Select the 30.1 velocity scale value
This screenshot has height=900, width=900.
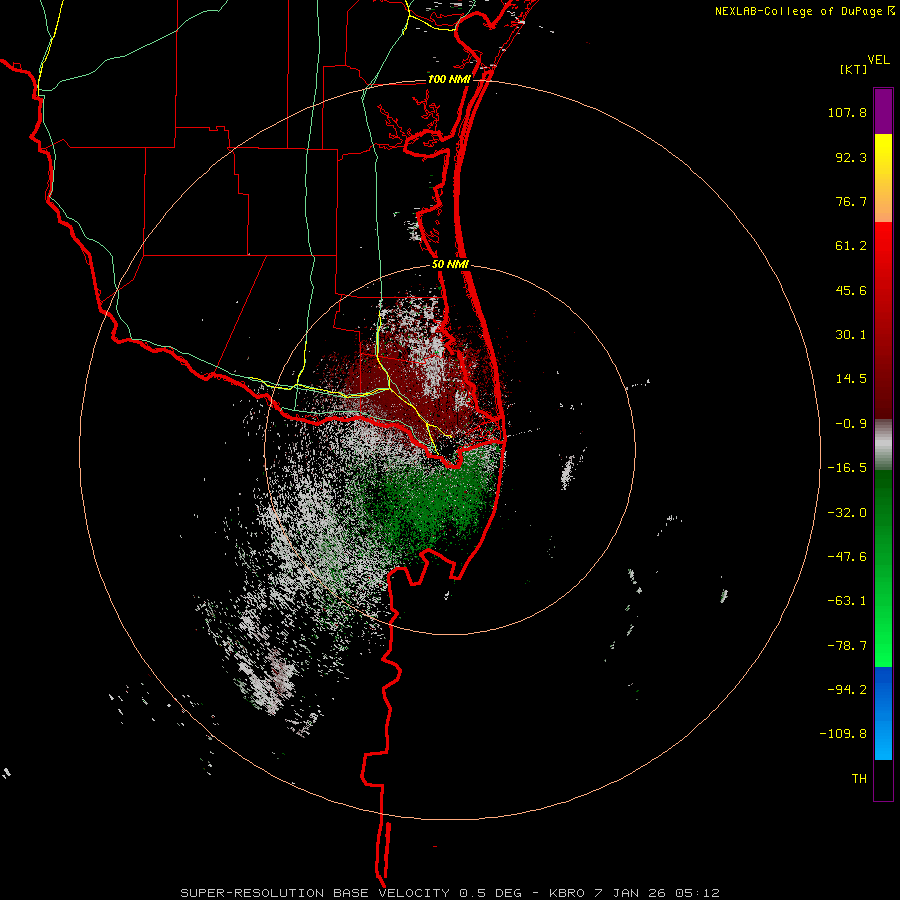(x=851, y=335)
